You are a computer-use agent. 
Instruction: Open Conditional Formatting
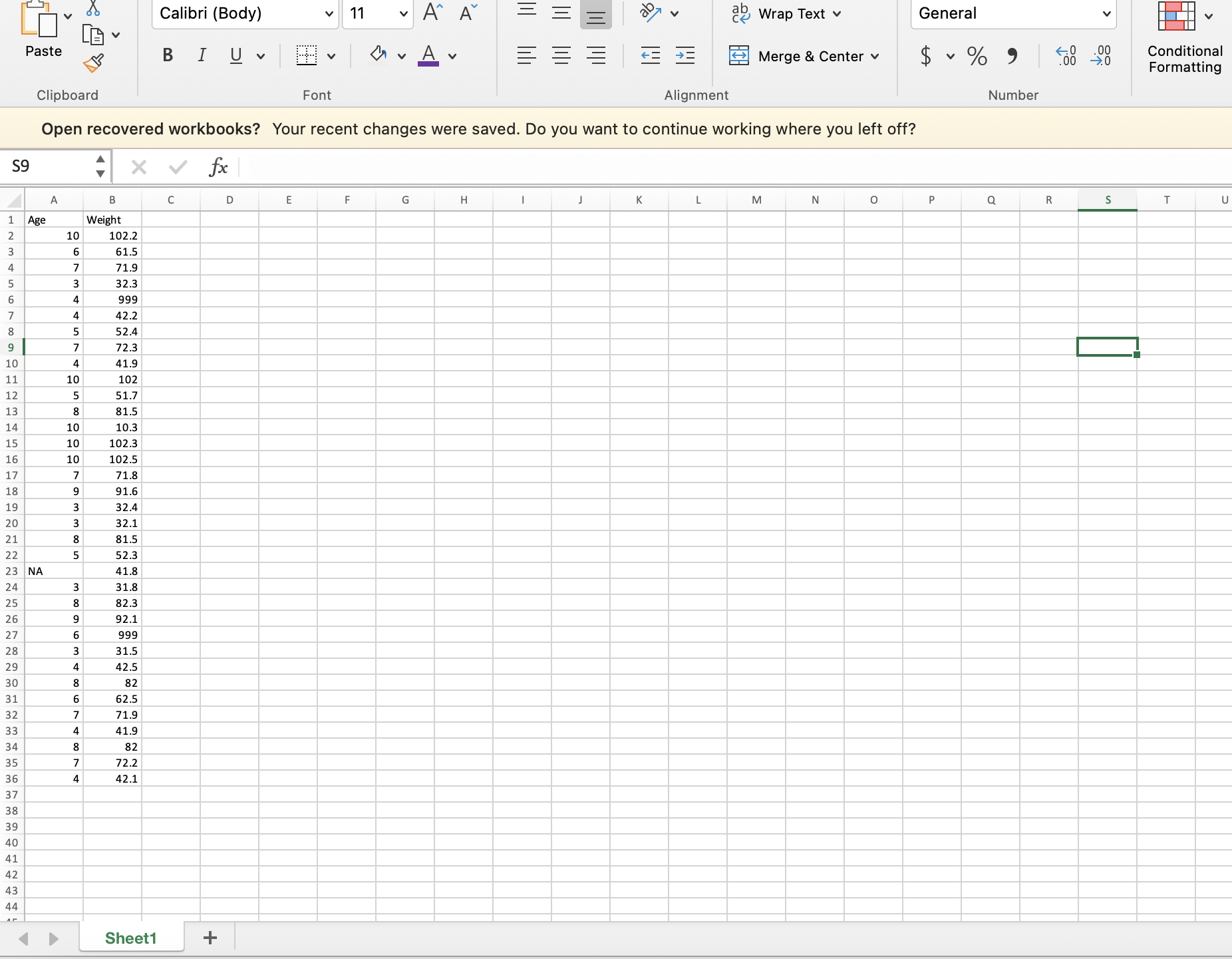point(1185,39)
